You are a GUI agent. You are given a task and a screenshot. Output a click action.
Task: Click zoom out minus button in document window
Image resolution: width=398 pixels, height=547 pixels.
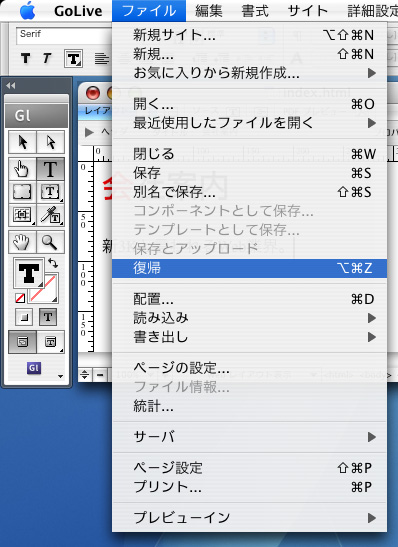(x=100, y=375)
